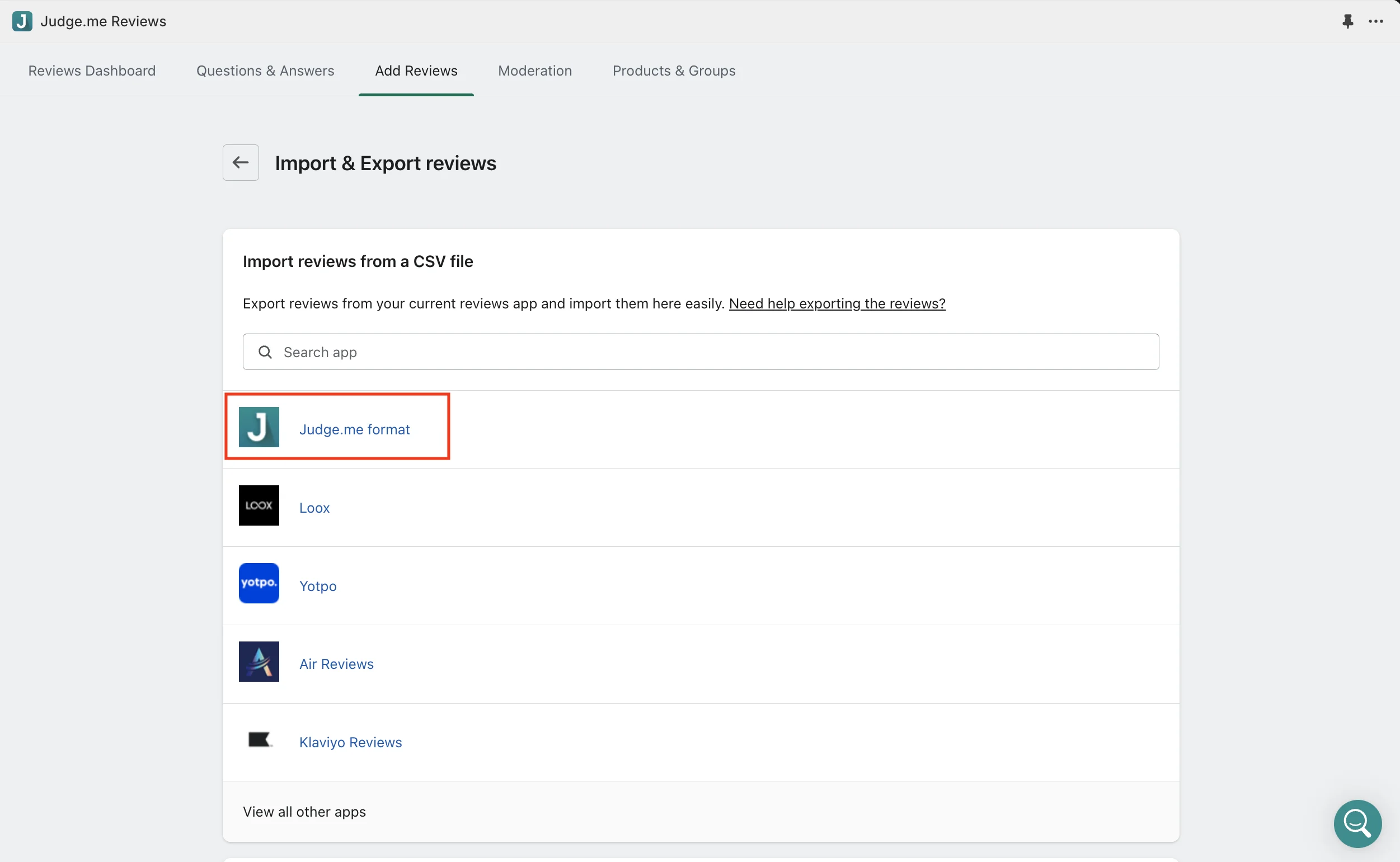Click the magnifier icon in search field
This screenshot has height=862, width=1400.
point(265,352)
